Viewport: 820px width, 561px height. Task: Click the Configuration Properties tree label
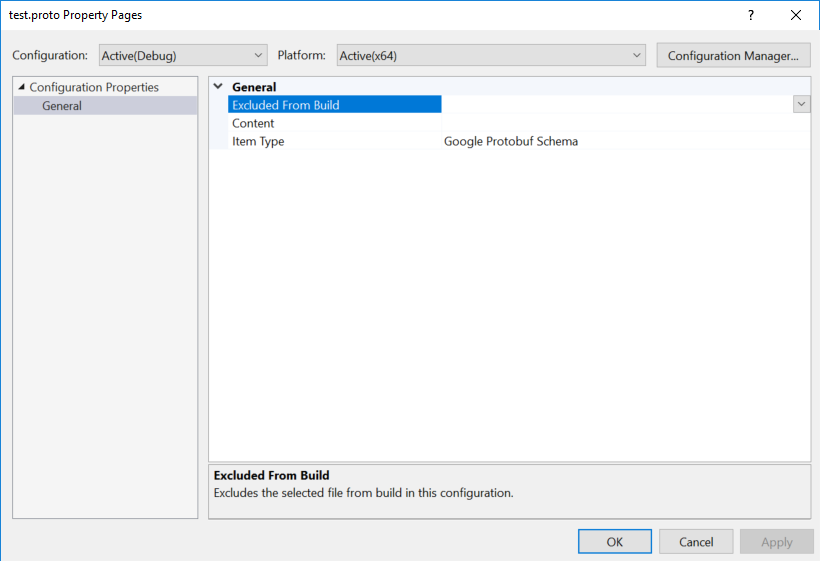pos(94,87)
